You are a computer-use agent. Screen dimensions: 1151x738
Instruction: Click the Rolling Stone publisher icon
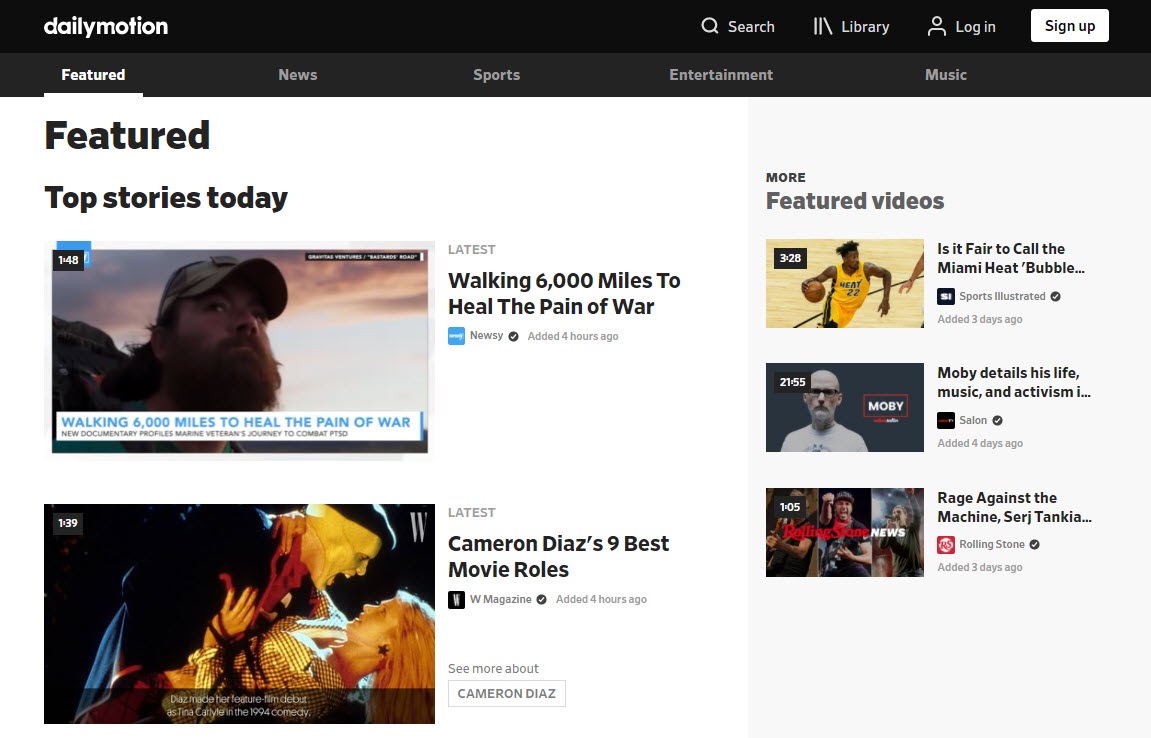[x=945, y=544]
